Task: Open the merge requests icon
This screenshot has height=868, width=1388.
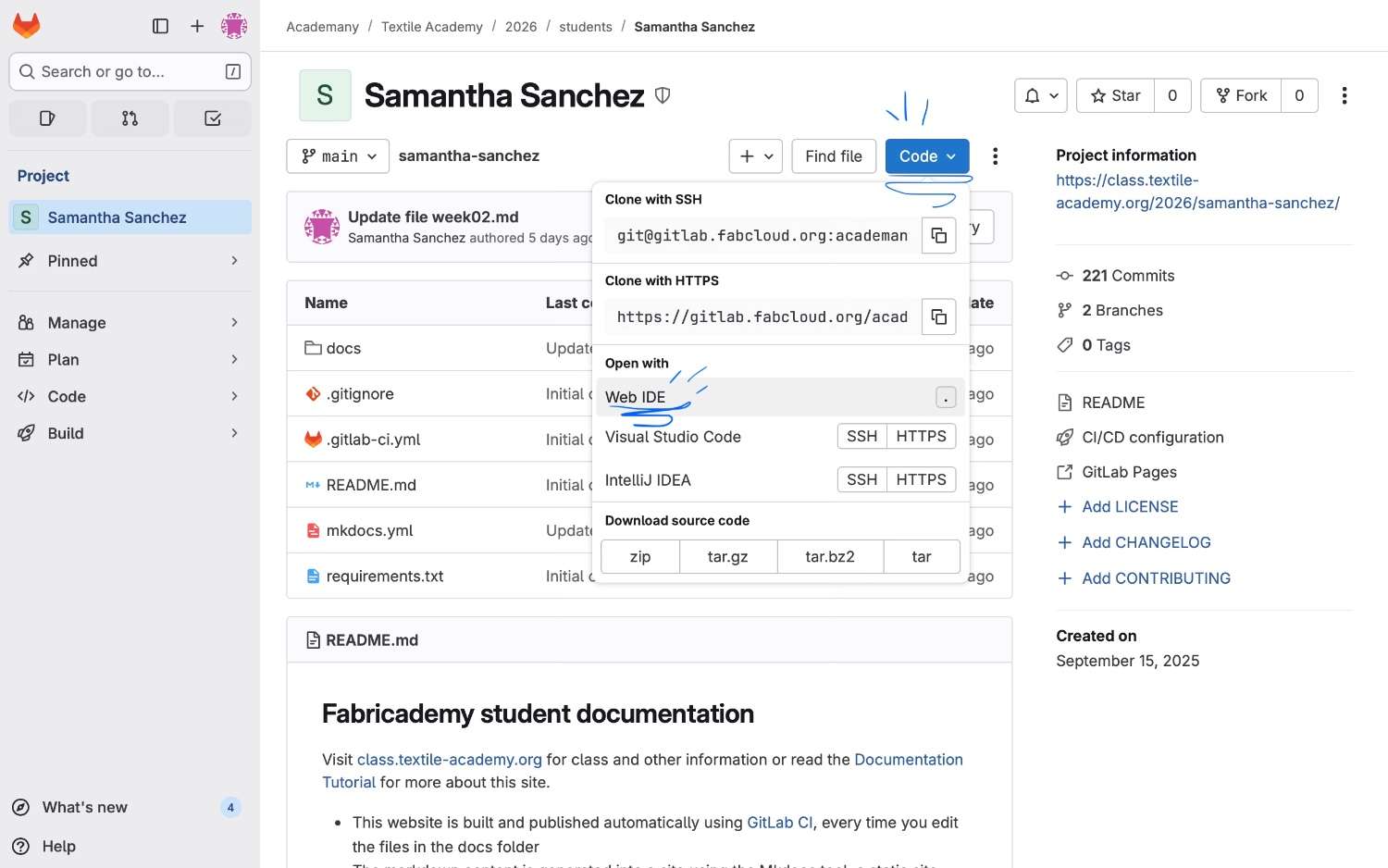Action: (x=130, y=118)
